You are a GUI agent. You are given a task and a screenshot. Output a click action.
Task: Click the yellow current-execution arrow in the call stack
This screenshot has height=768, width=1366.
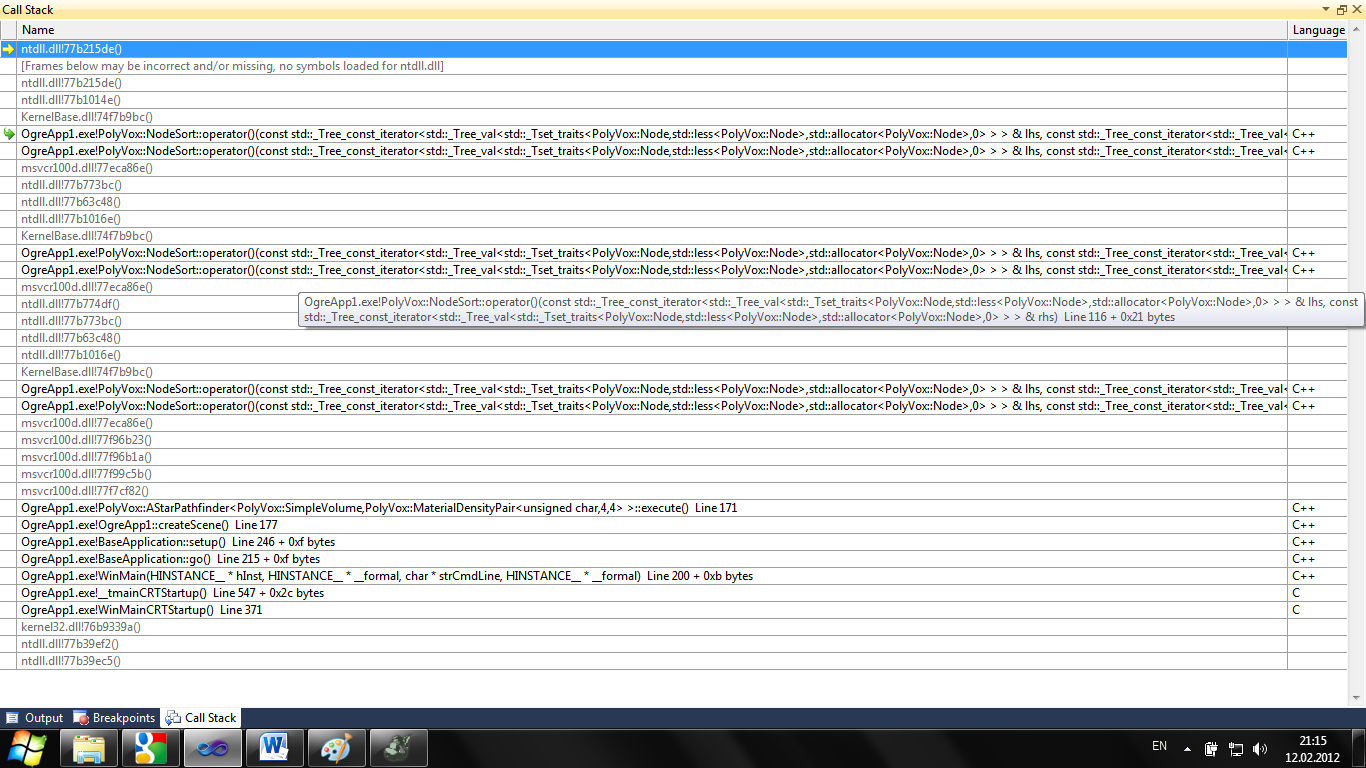point(7,48)
